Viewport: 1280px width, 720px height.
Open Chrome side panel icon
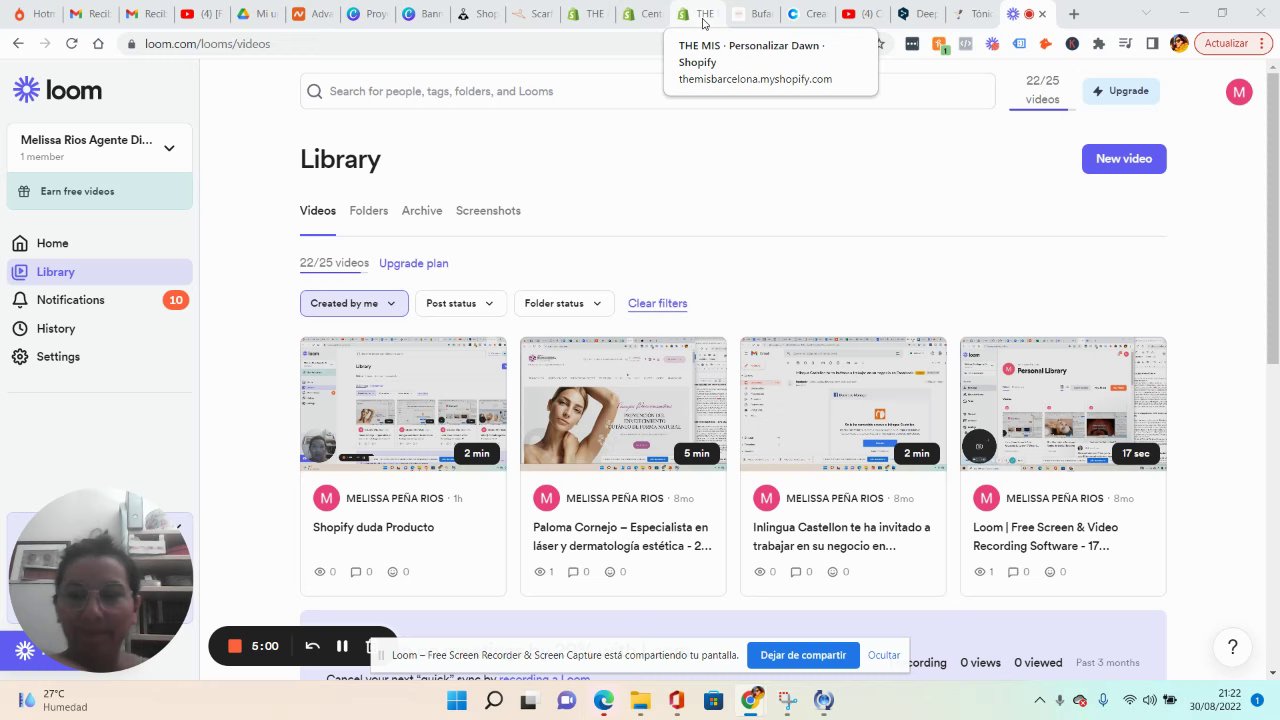[x=1152, y=44]
